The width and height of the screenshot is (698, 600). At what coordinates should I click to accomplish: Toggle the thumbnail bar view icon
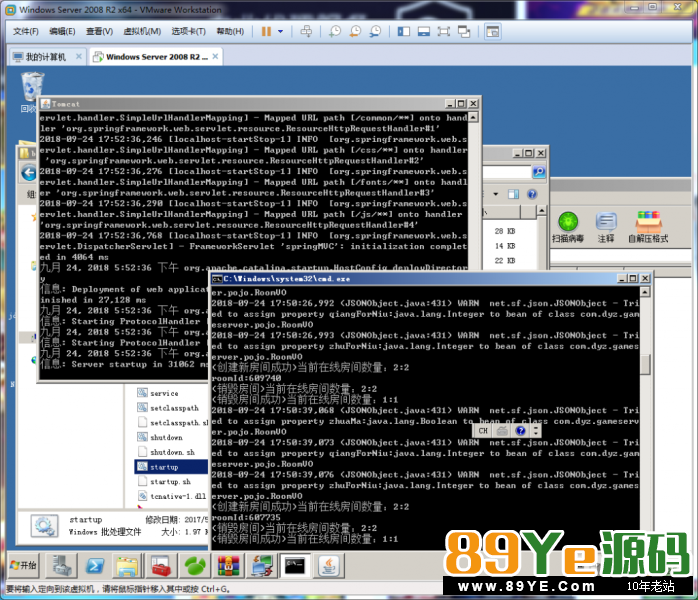(x=424, y=32)
